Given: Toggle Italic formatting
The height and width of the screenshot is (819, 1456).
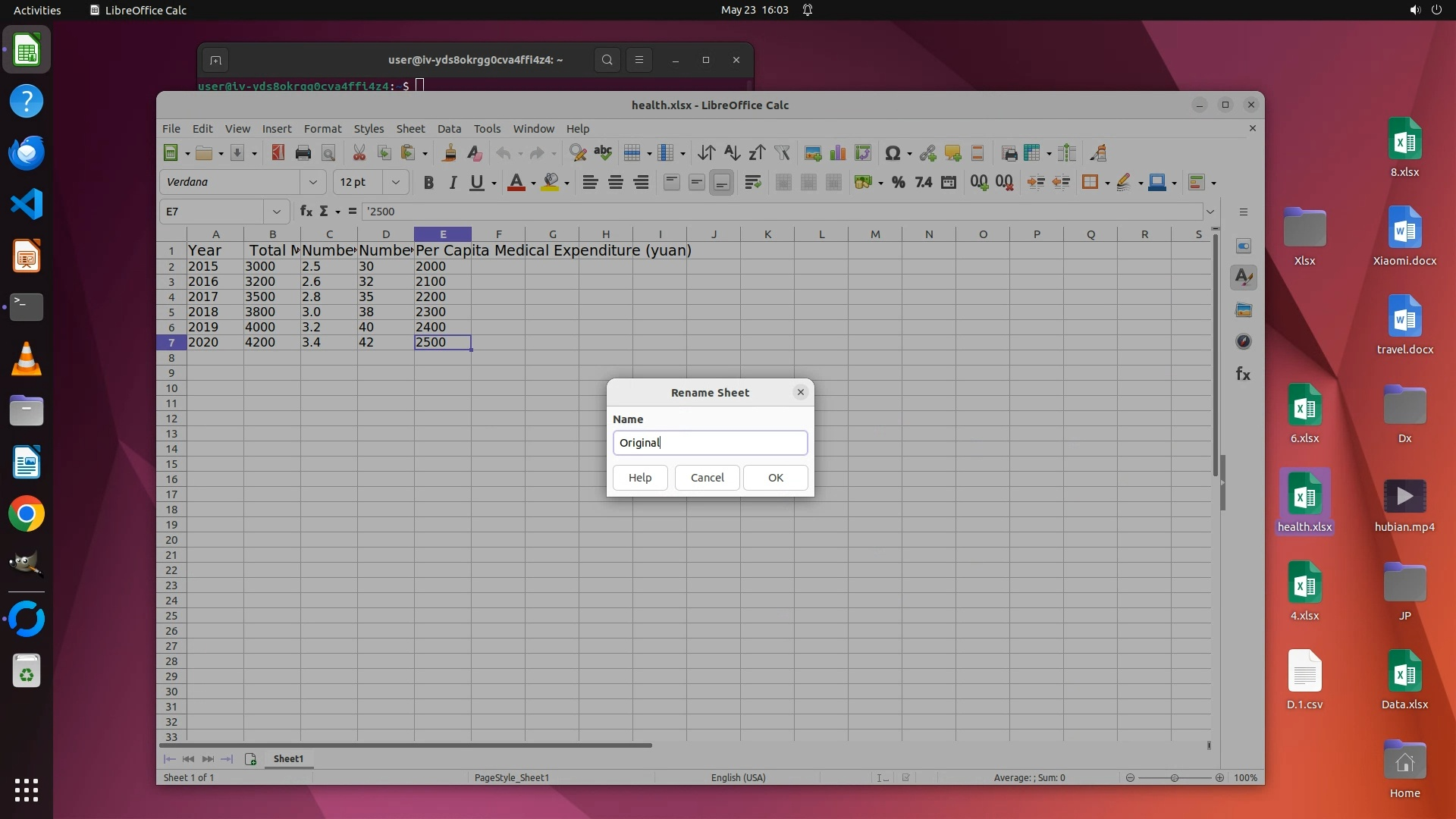Looking at the screenshot, I should click(x=453, y=182).
